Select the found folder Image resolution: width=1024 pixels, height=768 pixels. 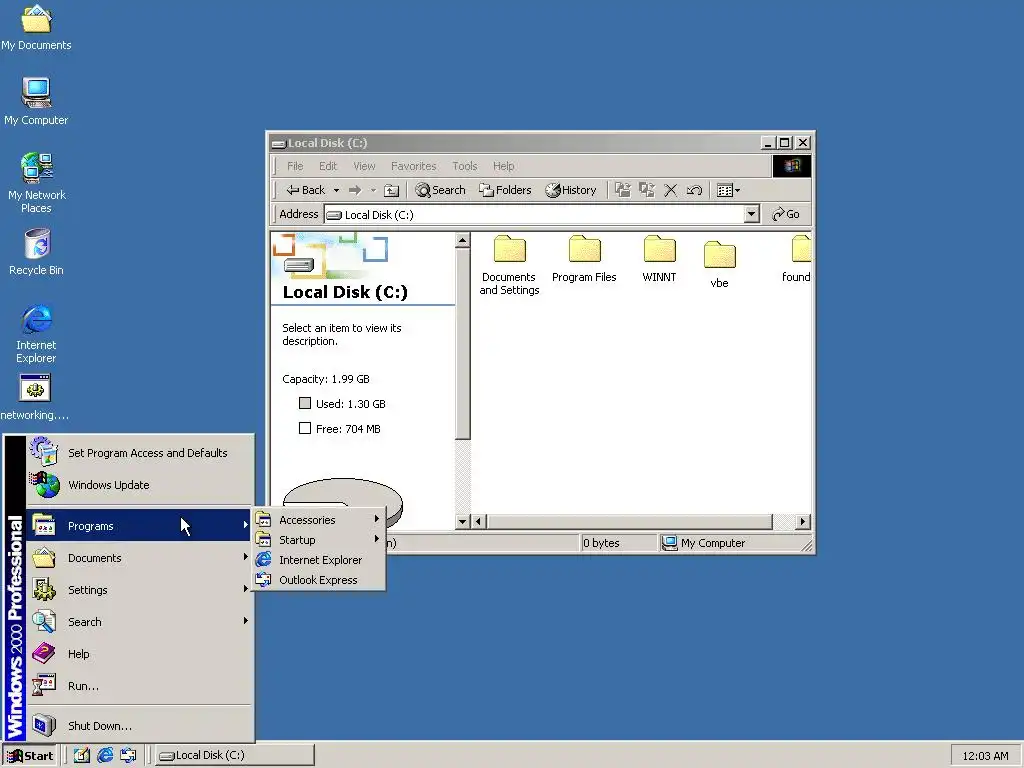pos(797,259)
